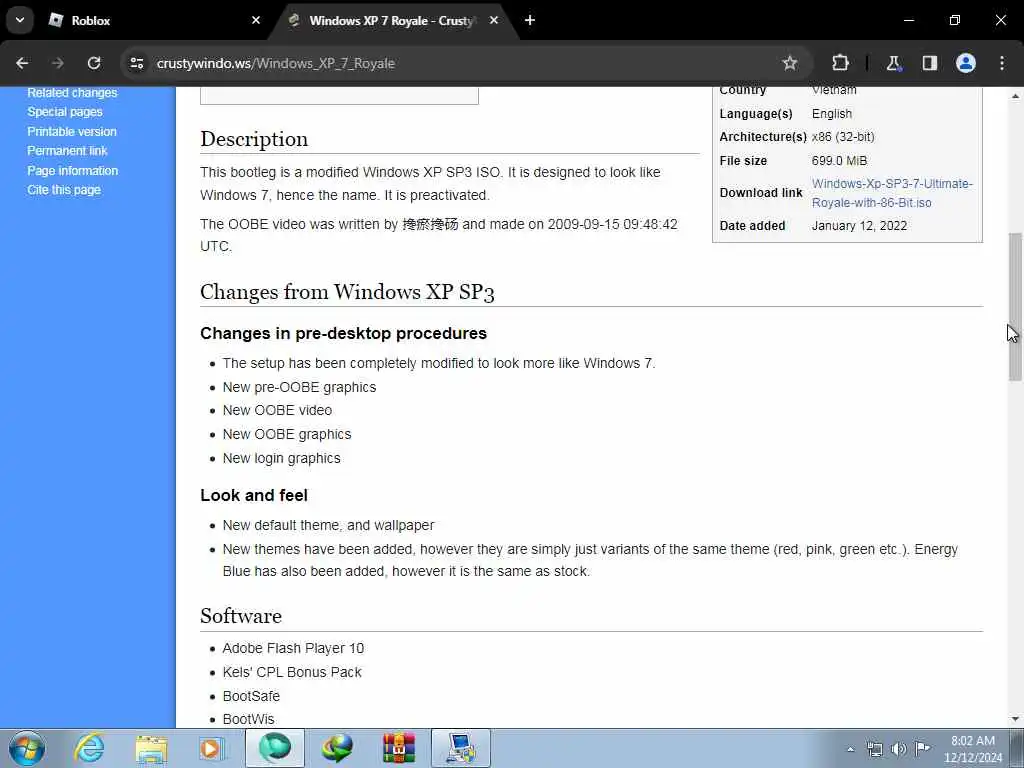Image resolution: width=1024 pixels, height=768 pixels.
Task: Toggle the side panel icon
Action: tap(929, 63)
